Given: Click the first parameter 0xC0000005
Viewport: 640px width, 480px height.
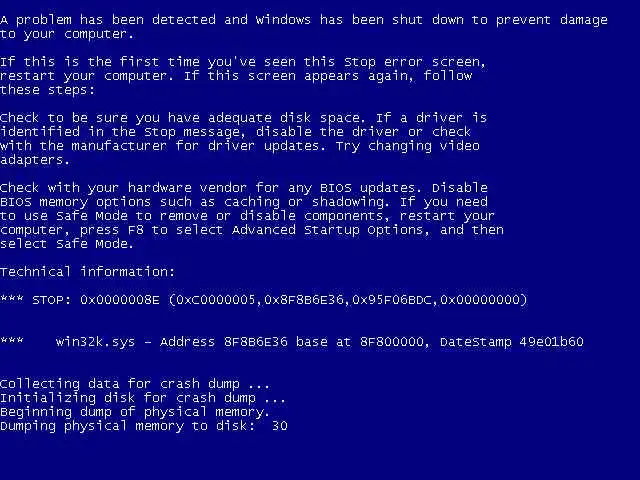Looking at the screenshot, I should [x=216, y=300].
